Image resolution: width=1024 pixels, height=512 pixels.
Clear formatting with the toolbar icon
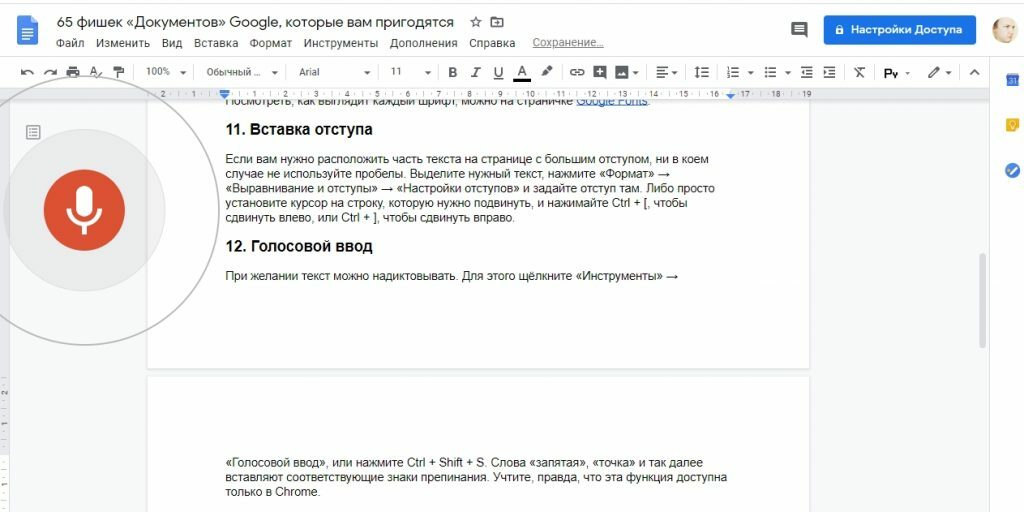point(859,72)
